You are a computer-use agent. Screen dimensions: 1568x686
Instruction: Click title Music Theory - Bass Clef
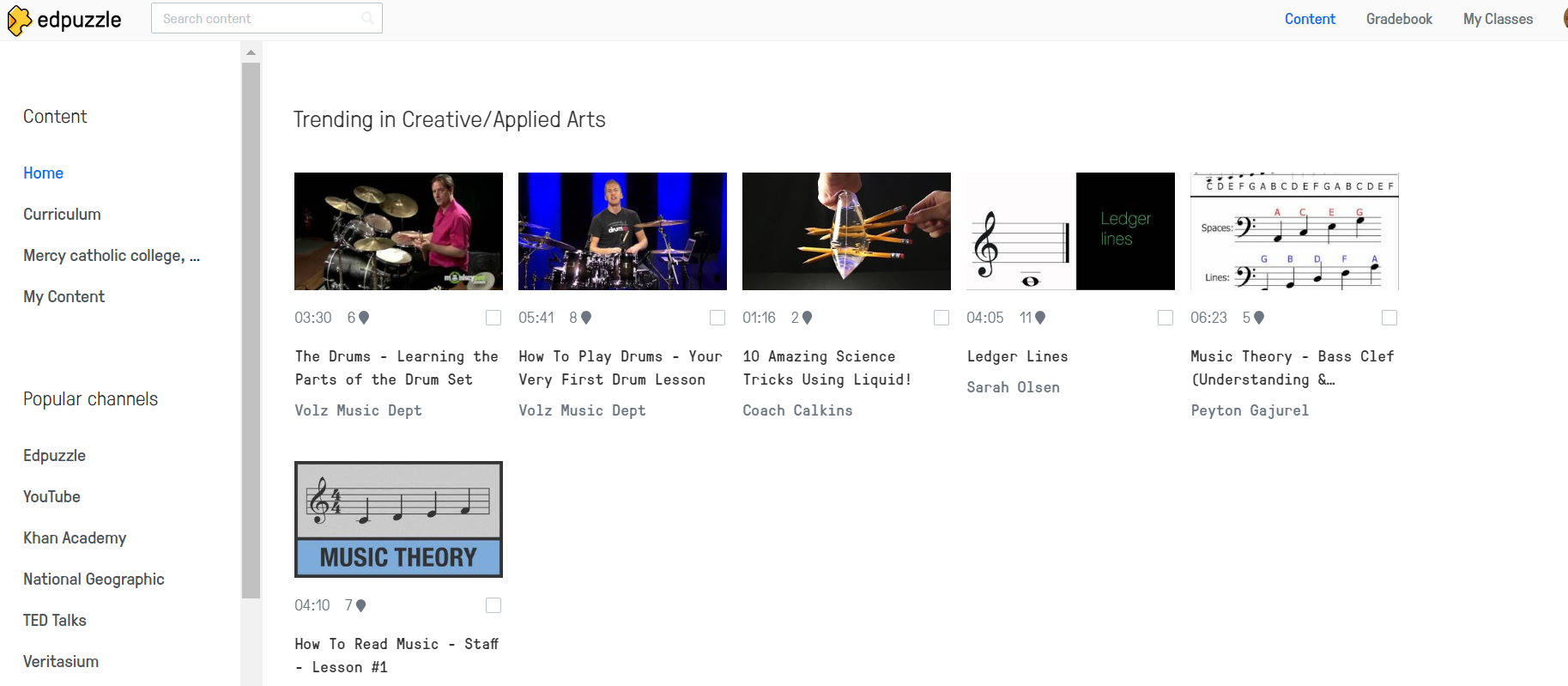click(x=1293, y=367)
